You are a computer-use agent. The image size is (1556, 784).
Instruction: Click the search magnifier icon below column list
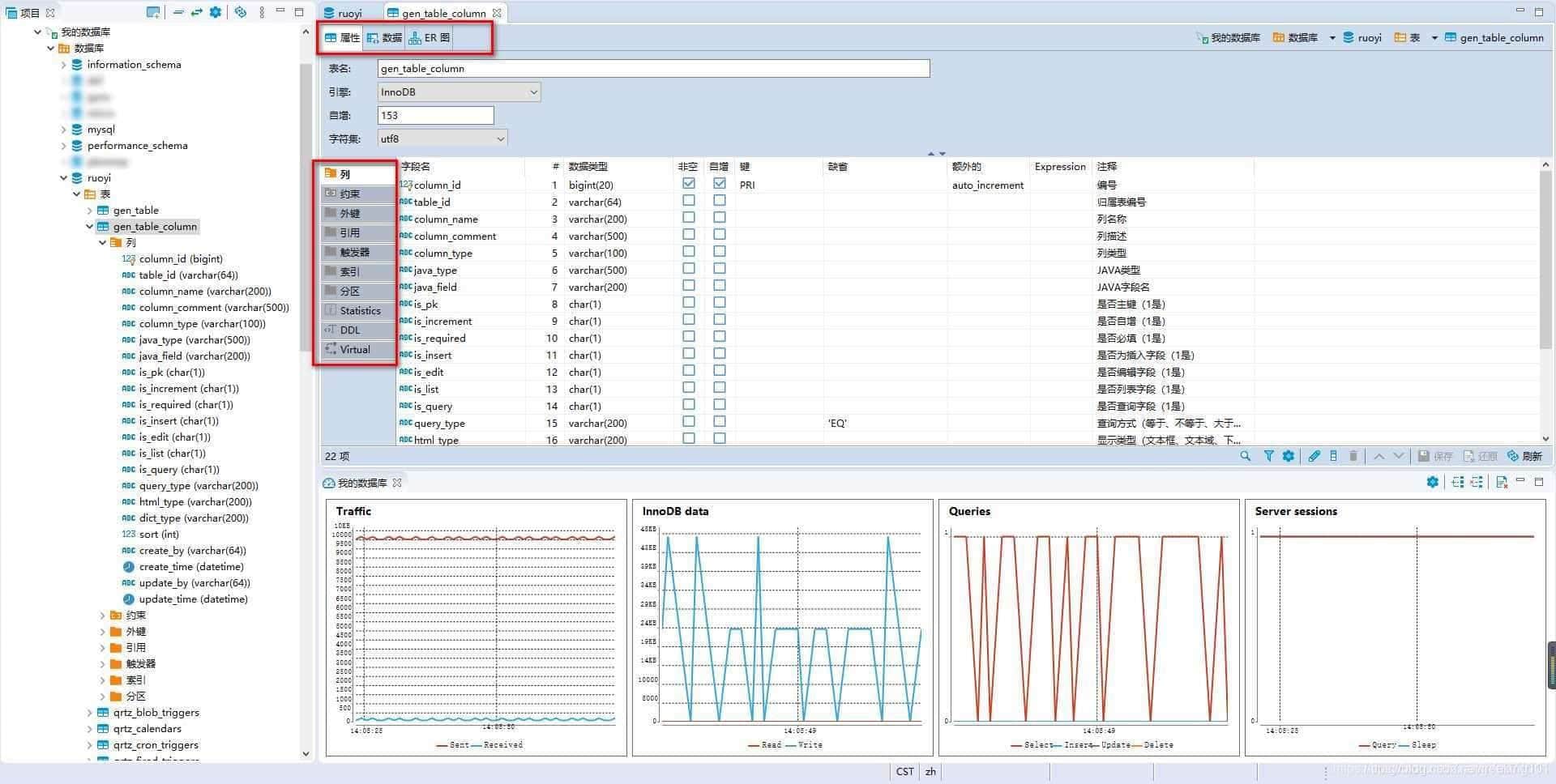tap(1245, 456)
